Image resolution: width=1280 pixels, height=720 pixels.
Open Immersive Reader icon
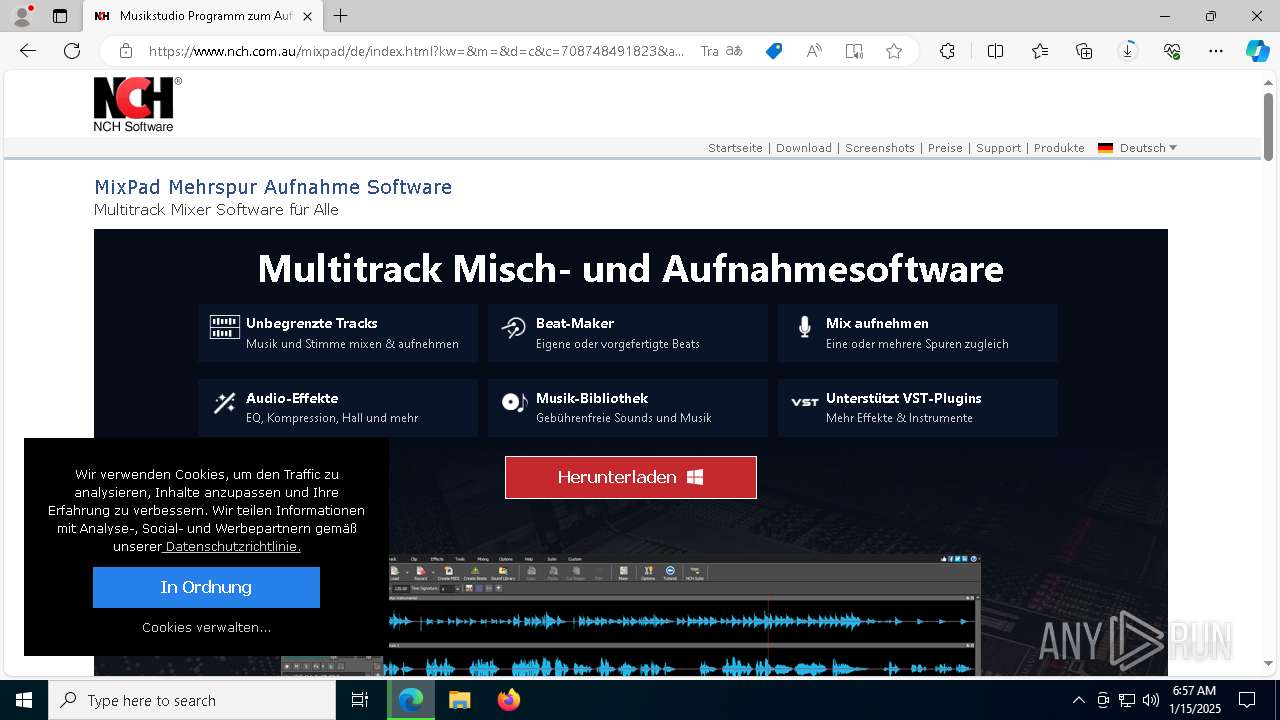pos(854,51)
